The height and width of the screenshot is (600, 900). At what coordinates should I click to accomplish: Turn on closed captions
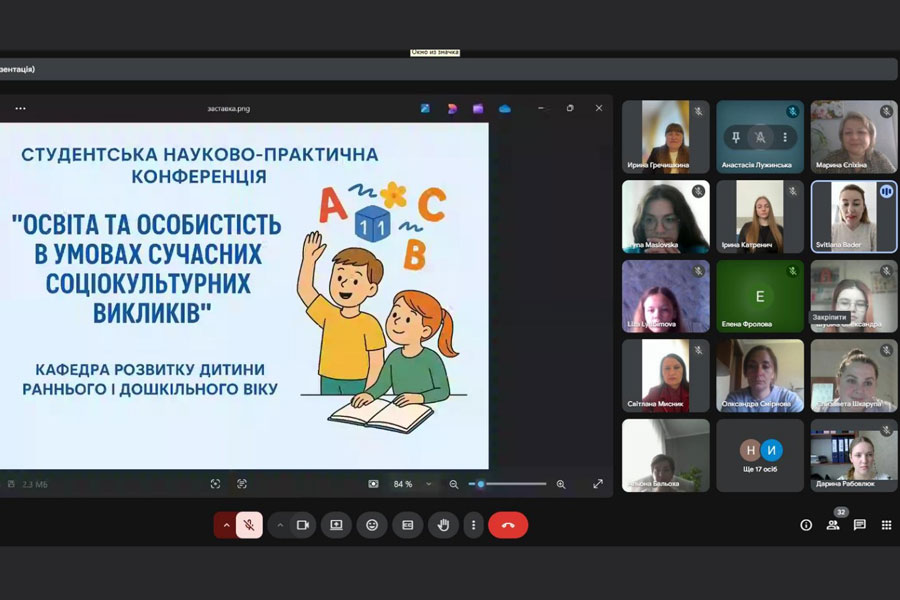tap(408, 525)
